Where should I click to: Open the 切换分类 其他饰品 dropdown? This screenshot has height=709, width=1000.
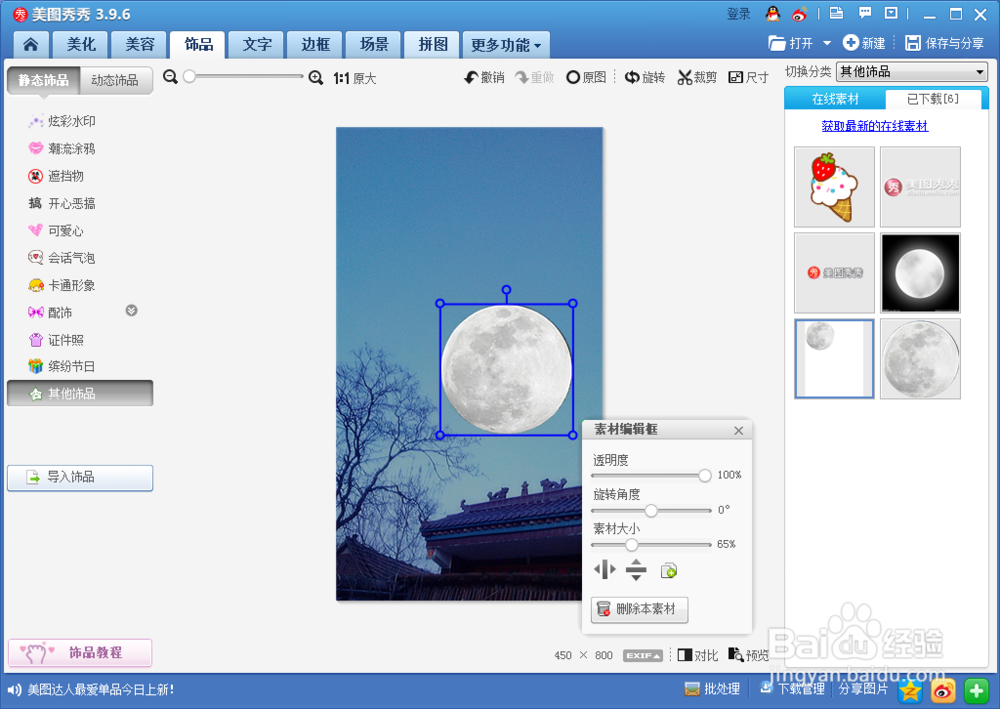[x=912, y=72]
